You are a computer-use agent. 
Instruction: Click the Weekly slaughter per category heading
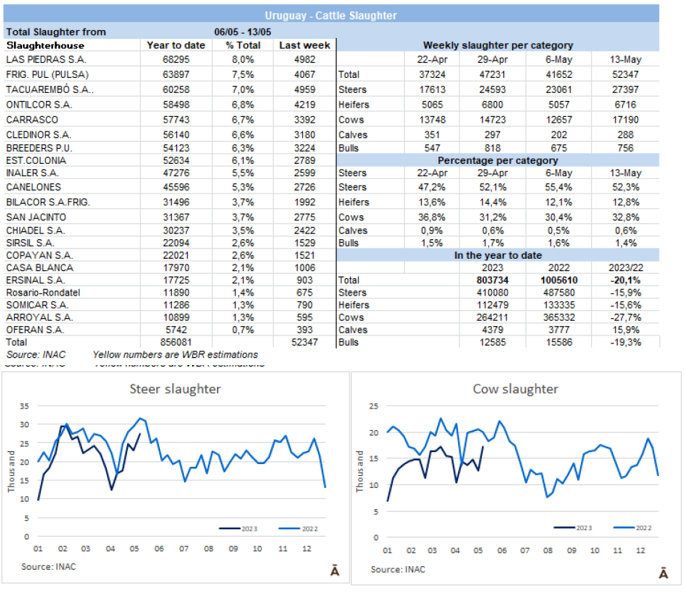497,46
